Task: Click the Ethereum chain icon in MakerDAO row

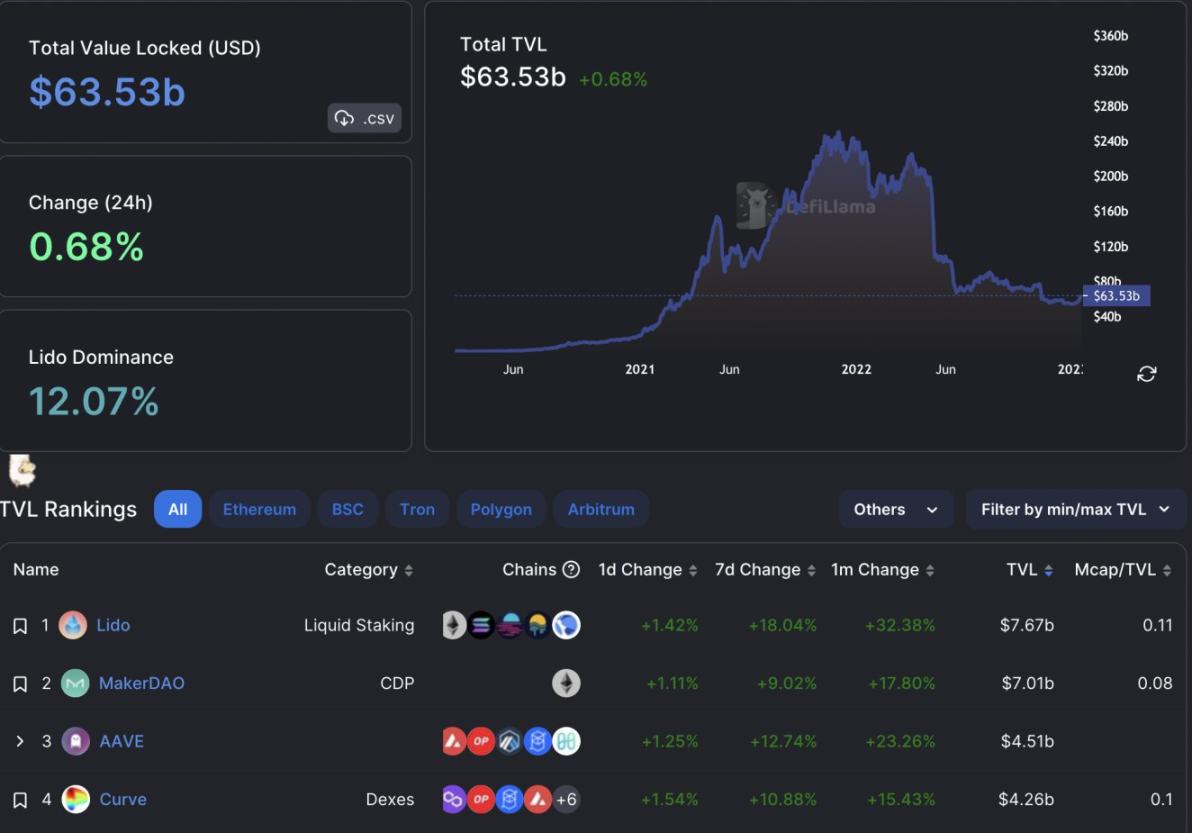Action: coord(566,683)
